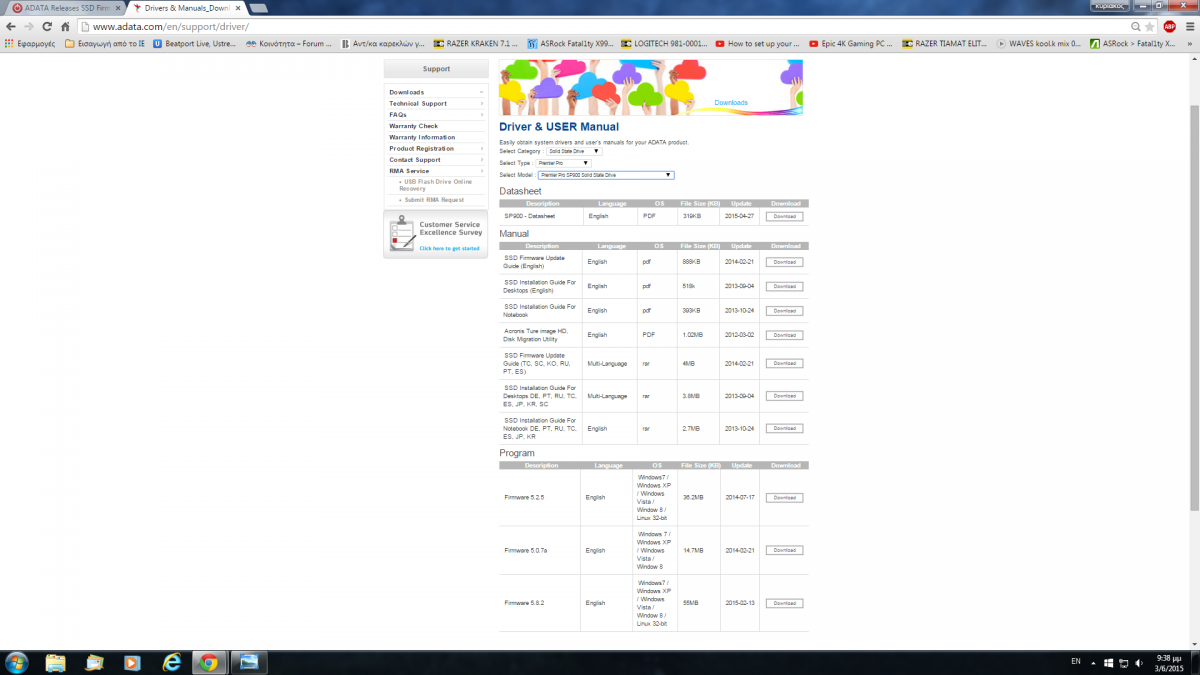Download Firmware 5.0.7a
The width and height of the screenshot is (1200, 675).
click(784, 550)
